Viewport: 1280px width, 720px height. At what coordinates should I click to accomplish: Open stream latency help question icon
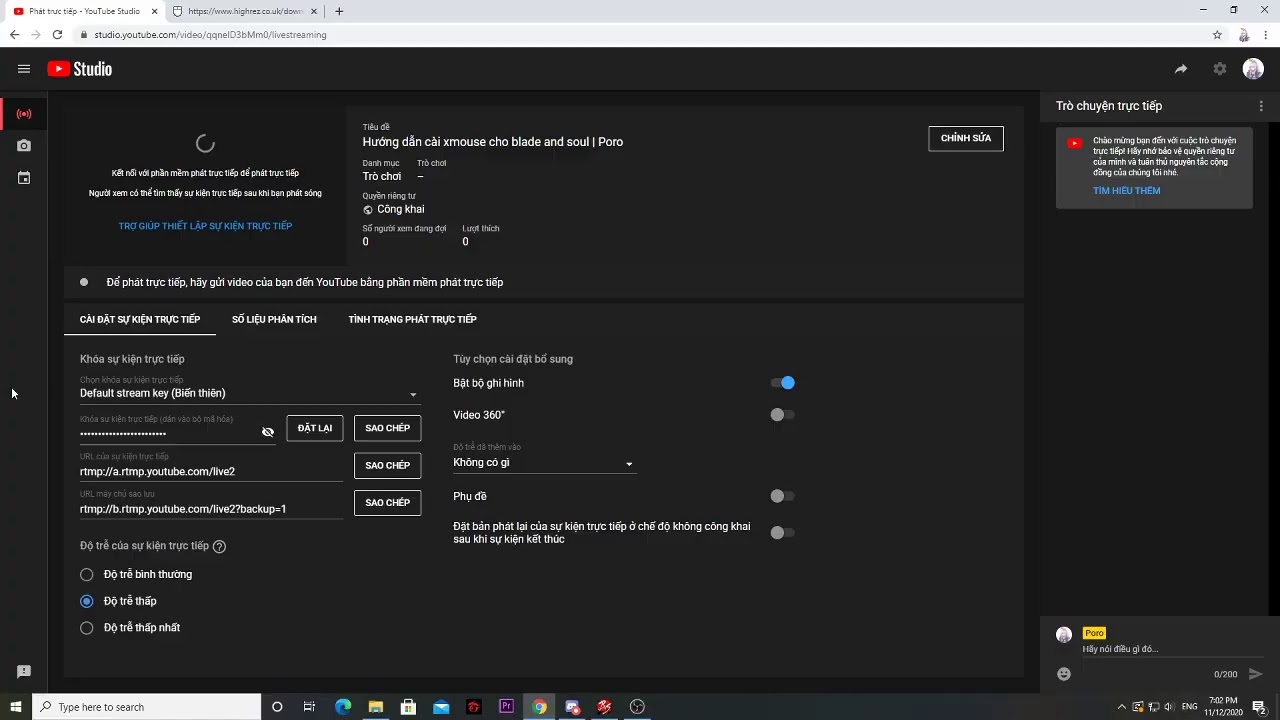[x=219, y=546]
